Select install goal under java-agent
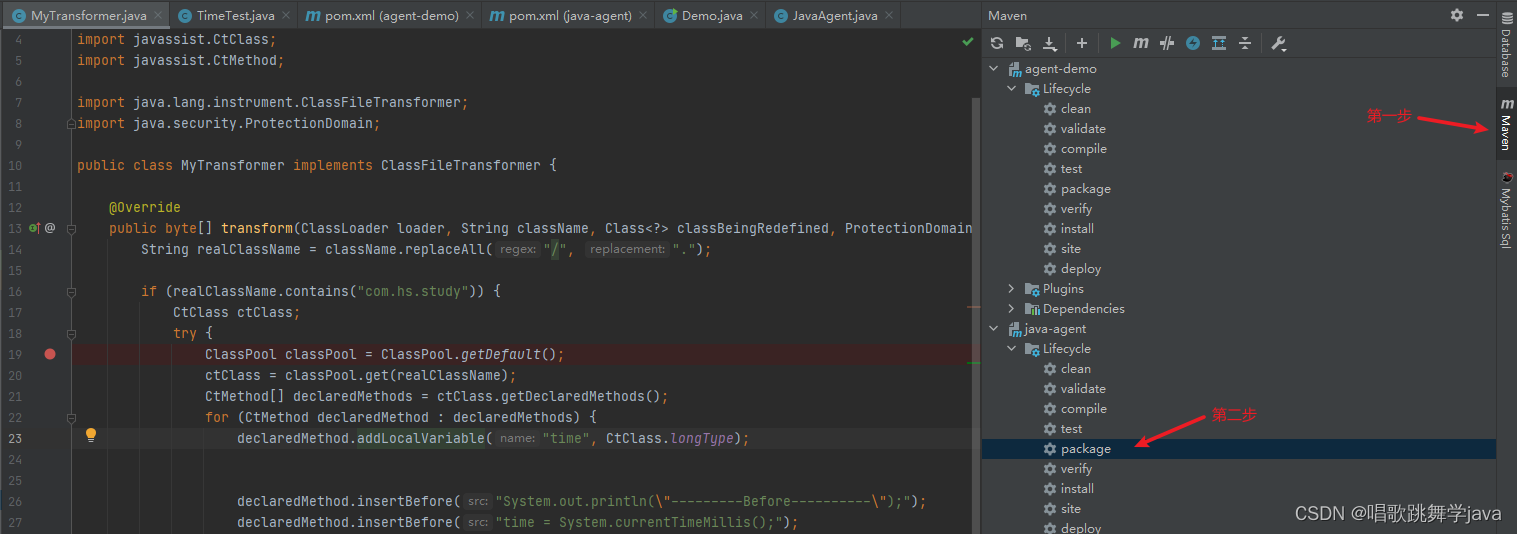 pos(1077,489)
